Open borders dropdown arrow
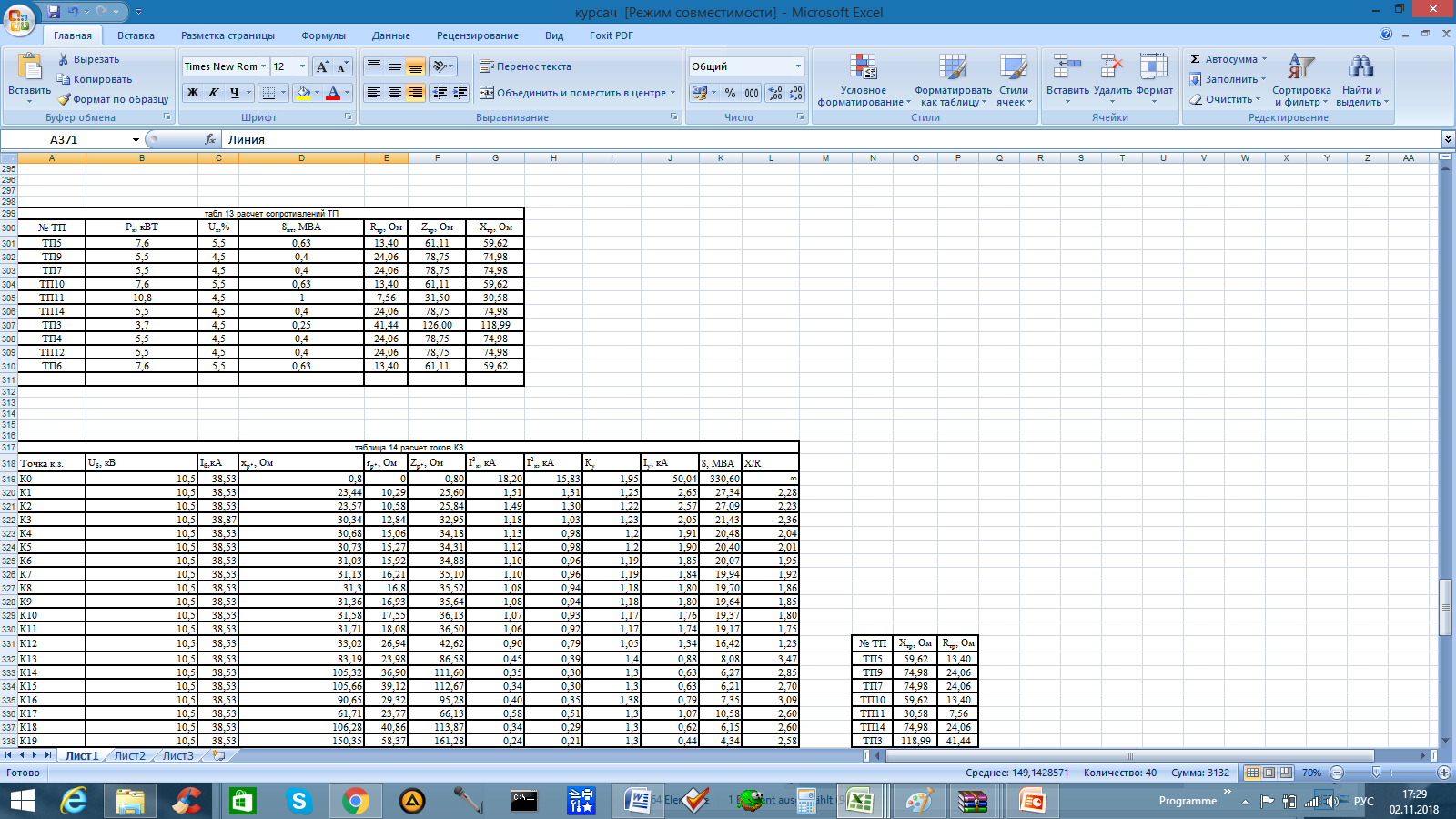The image size is (1456, 819). [283, 93]
